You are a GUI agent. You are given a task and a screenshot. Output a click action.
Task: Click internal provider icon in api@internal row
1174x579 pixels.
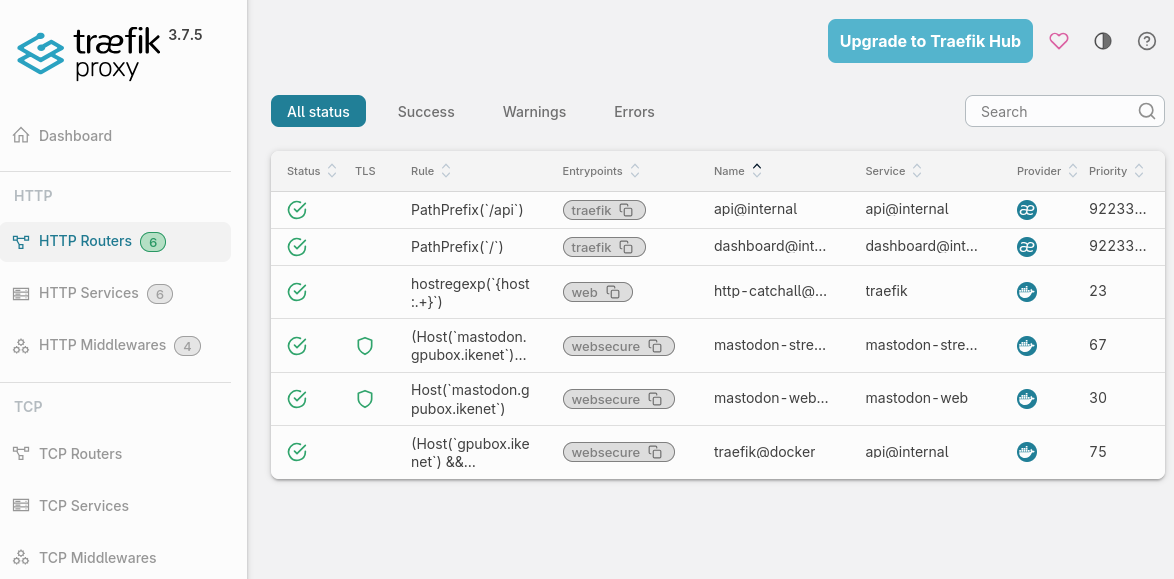tap(1027, 210)
